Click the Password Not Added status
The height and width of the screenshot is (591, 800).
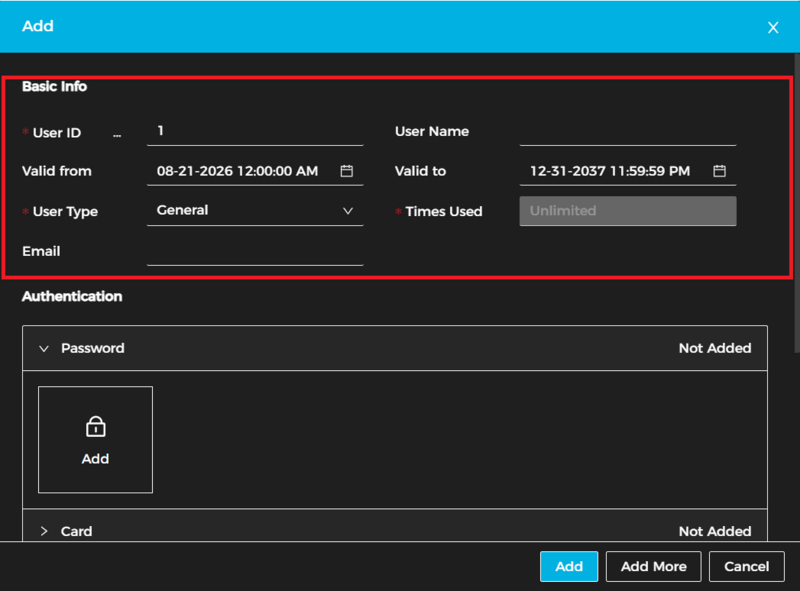click(x=715, y=348)
